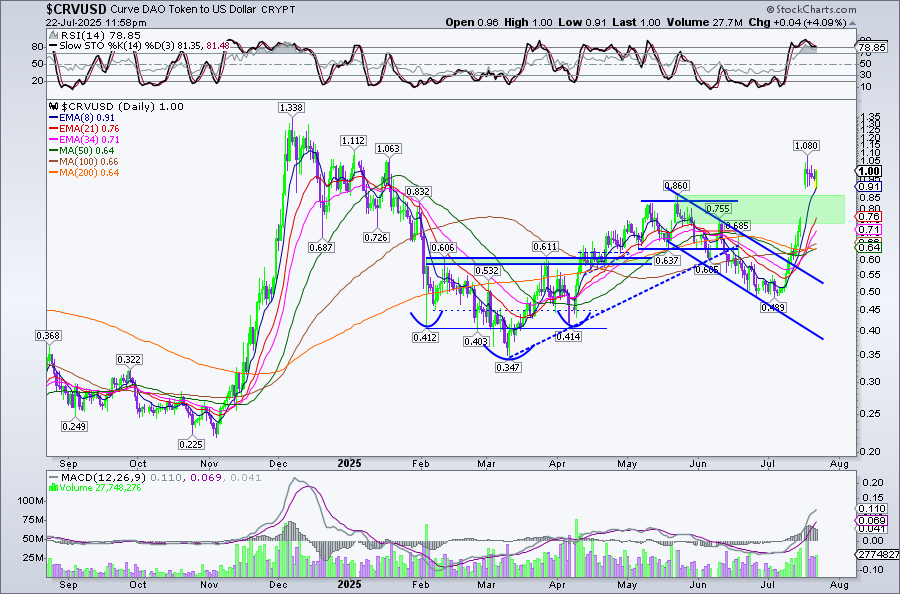Click the Chg +0.04 (+4.09%) value
This screenshot has height=594, width=900.
797,22
